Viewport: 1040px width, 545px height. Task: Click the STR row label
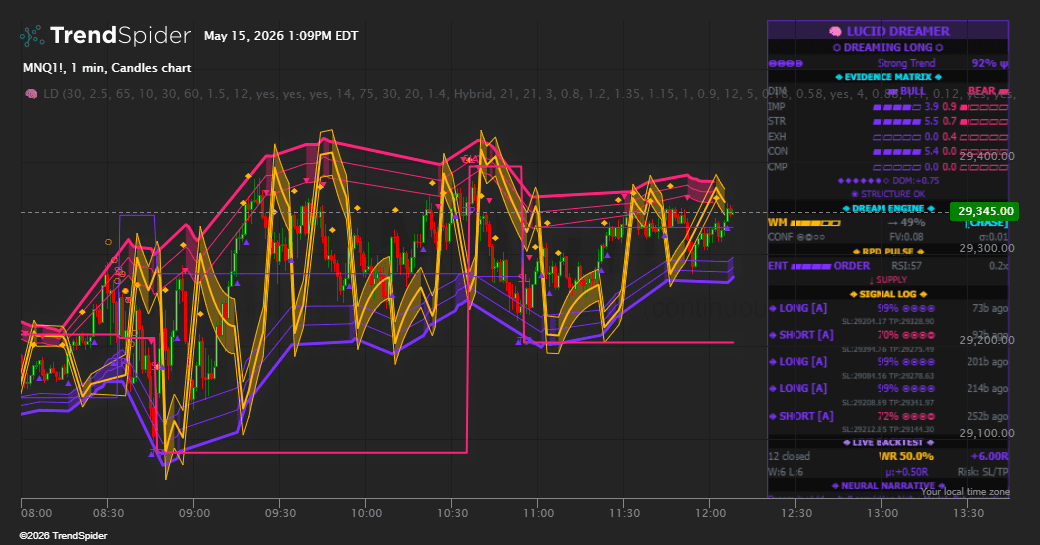coord(777,121)
